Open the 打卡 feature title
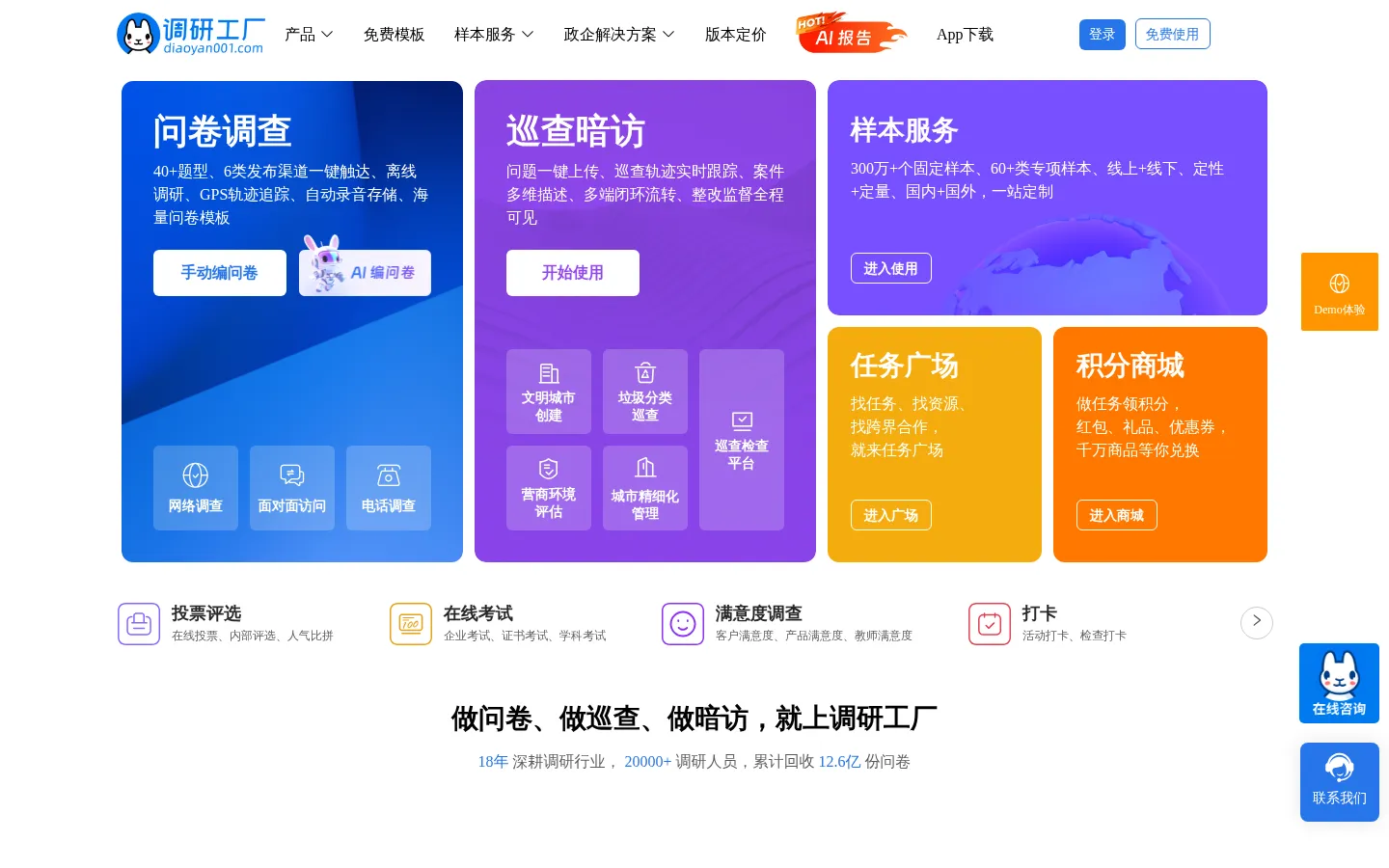This screenshot has width=1389, height=868. tap(1040, 613)
